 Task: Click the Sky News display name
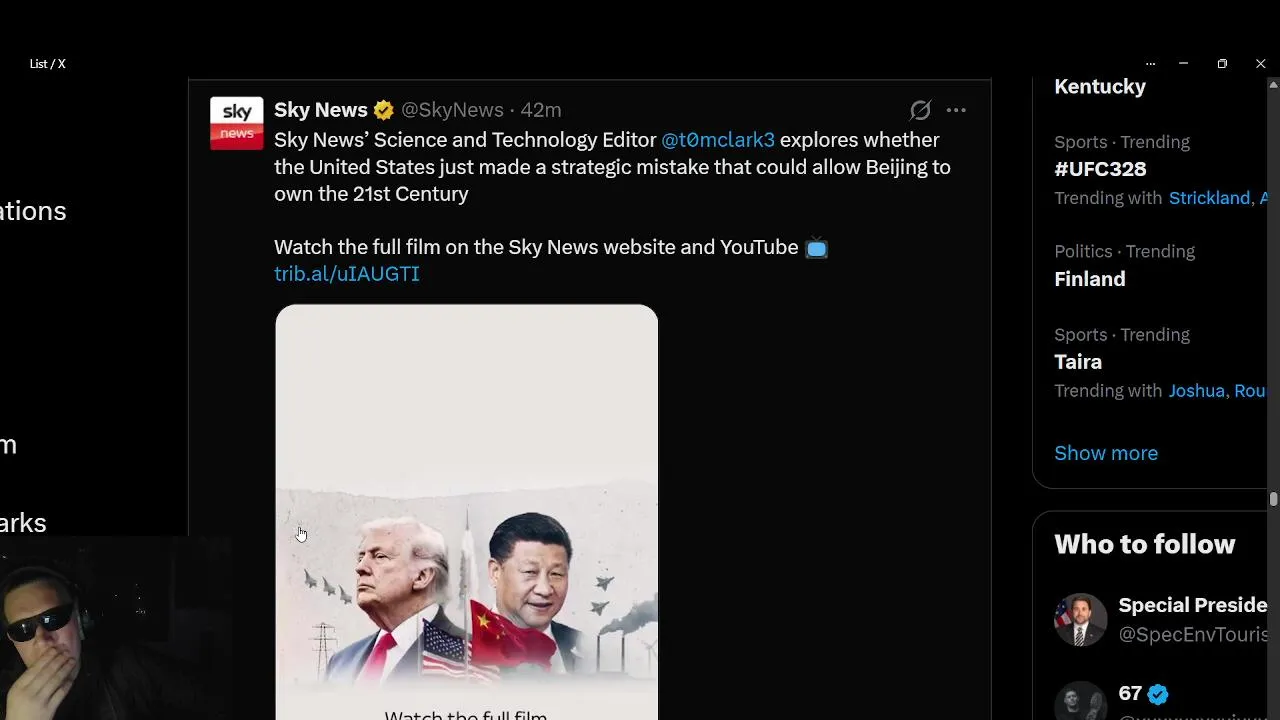coord(321,110)
